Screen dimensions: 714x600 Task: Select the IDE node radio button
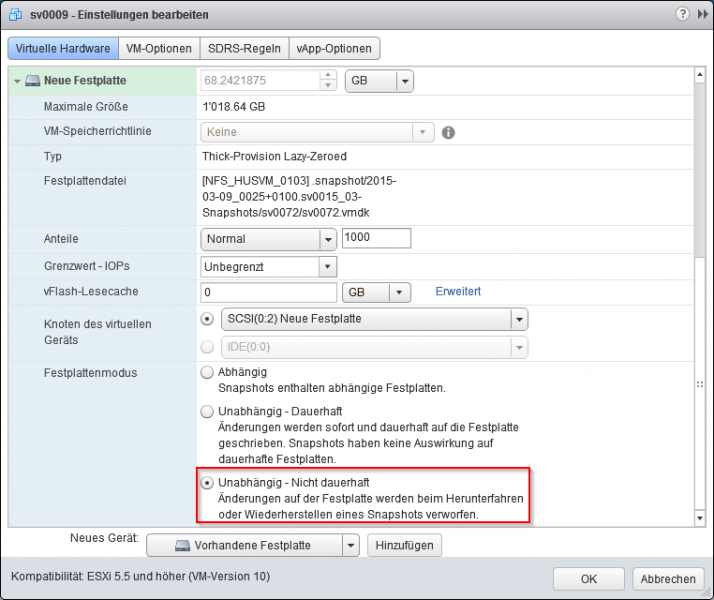207,347
